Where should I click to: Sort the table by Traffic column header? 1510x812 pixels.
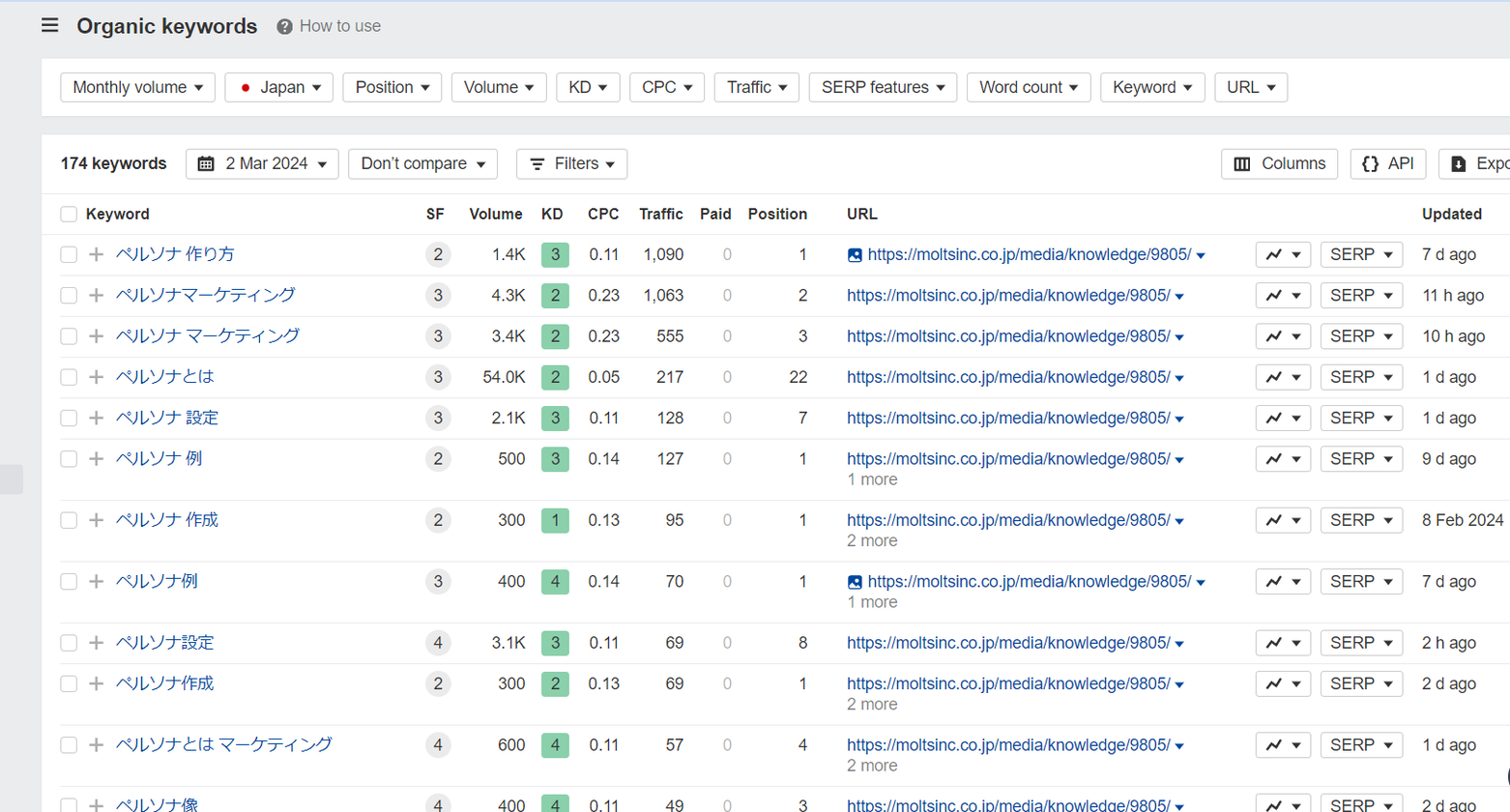tap(660, 215)
